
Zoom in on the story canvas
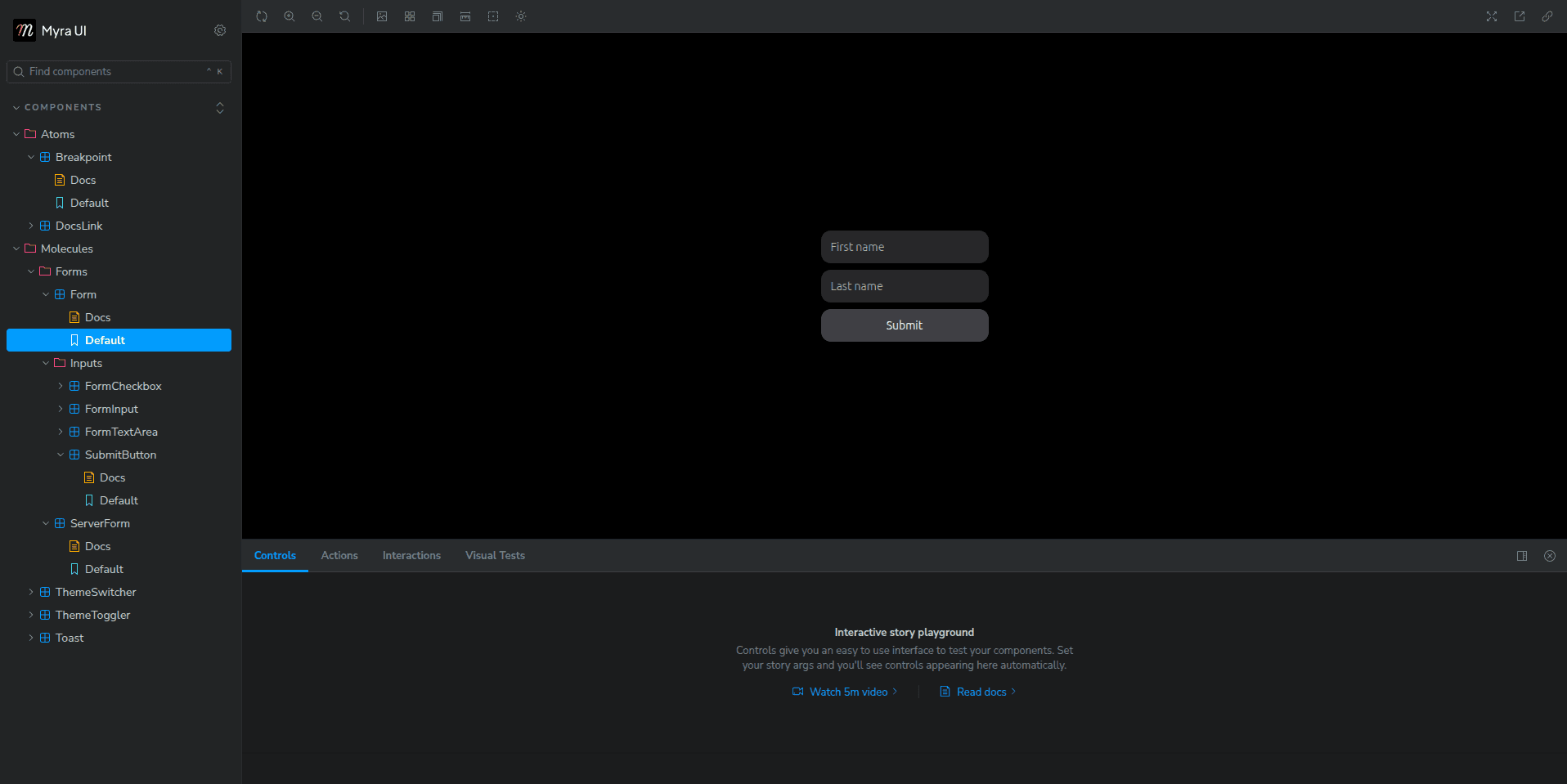pyautogui.click(x=290, y=16)
